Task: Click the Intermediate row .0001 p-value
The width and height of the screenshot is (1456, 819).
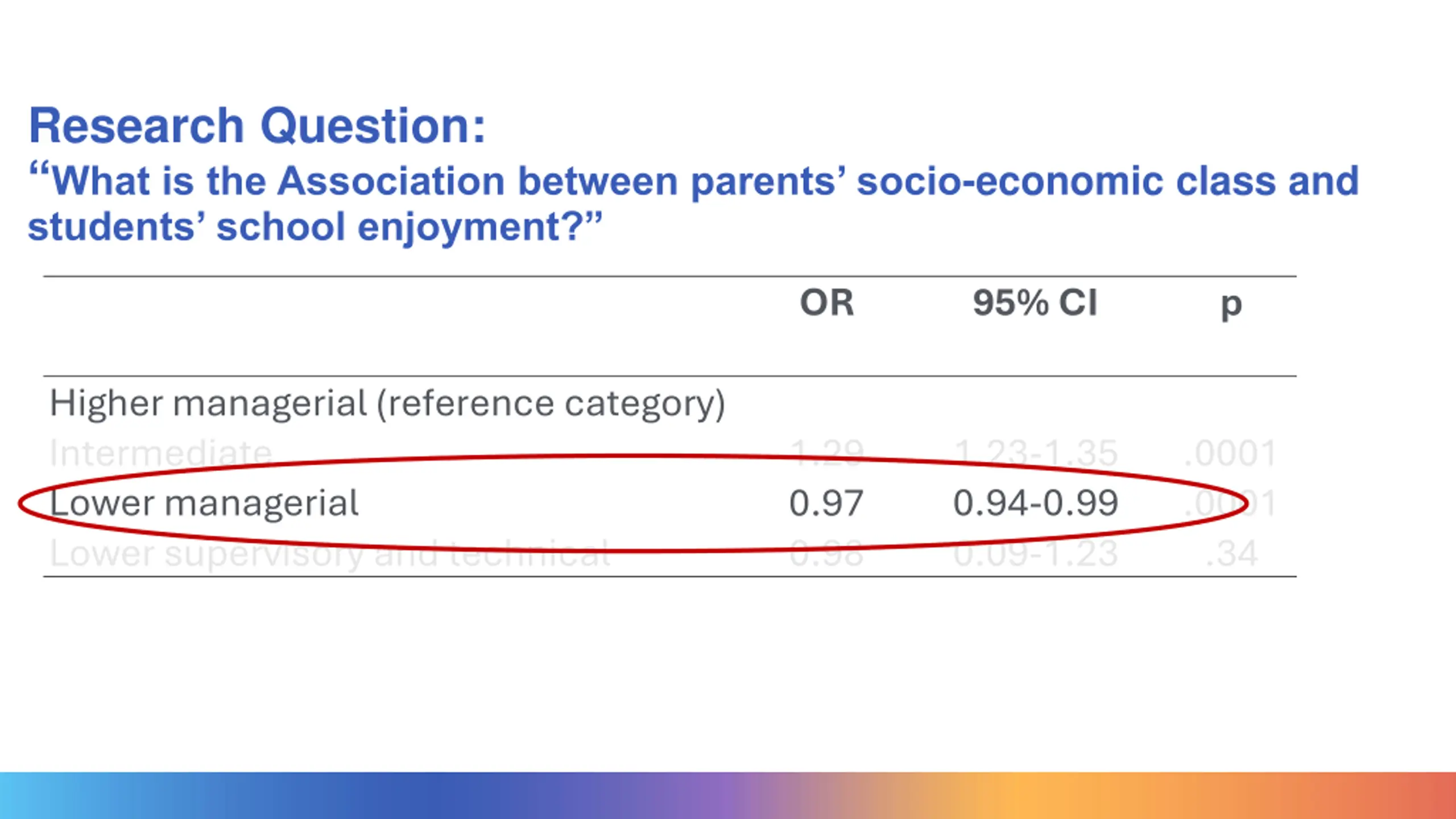Action: click(x=1230, y=453)
